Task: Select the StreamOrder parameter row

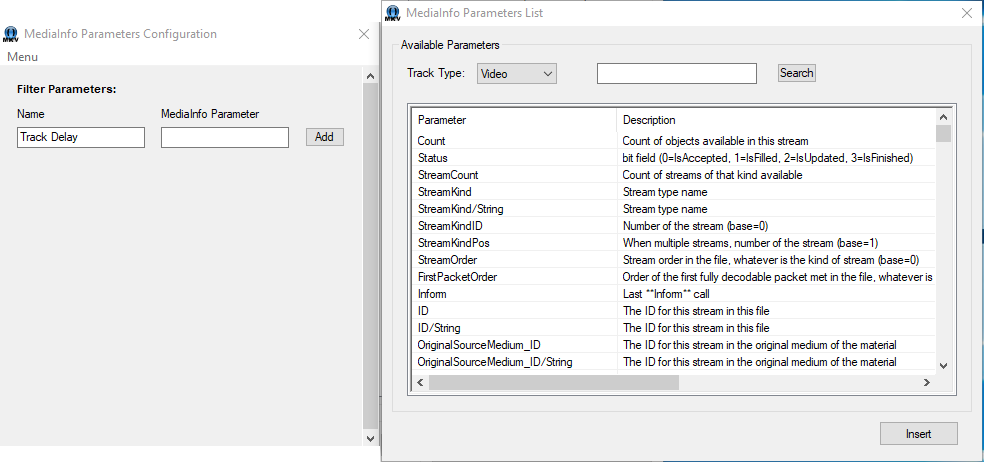Action: (673, 260)
